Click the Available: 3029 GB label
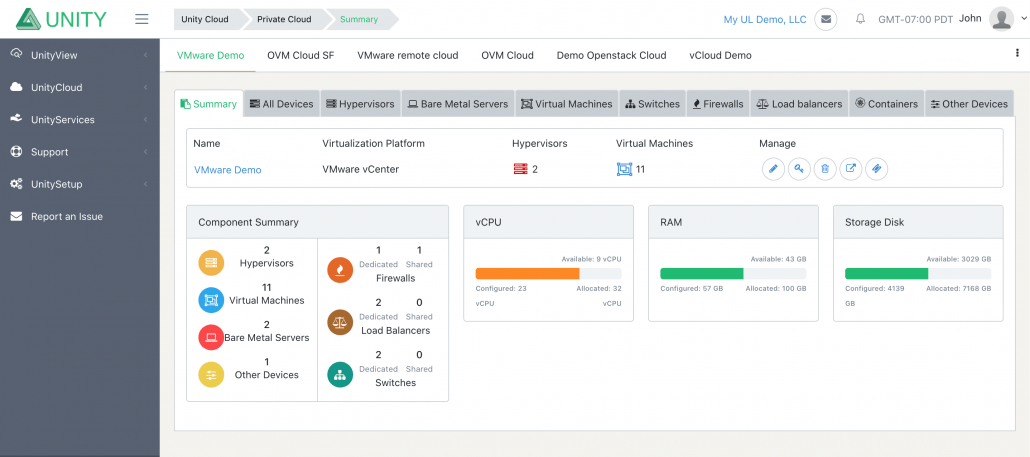 point(959,259)
